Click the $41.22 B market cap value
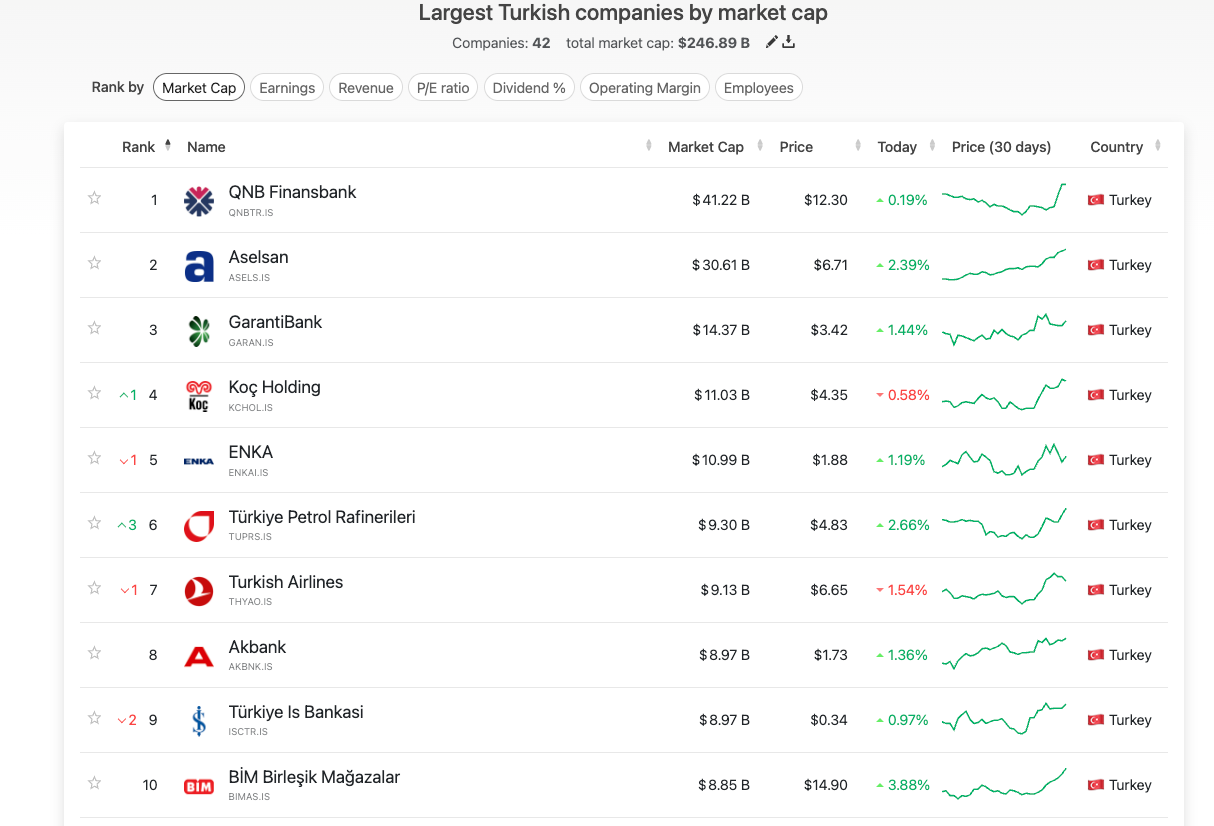 [721, 200]
